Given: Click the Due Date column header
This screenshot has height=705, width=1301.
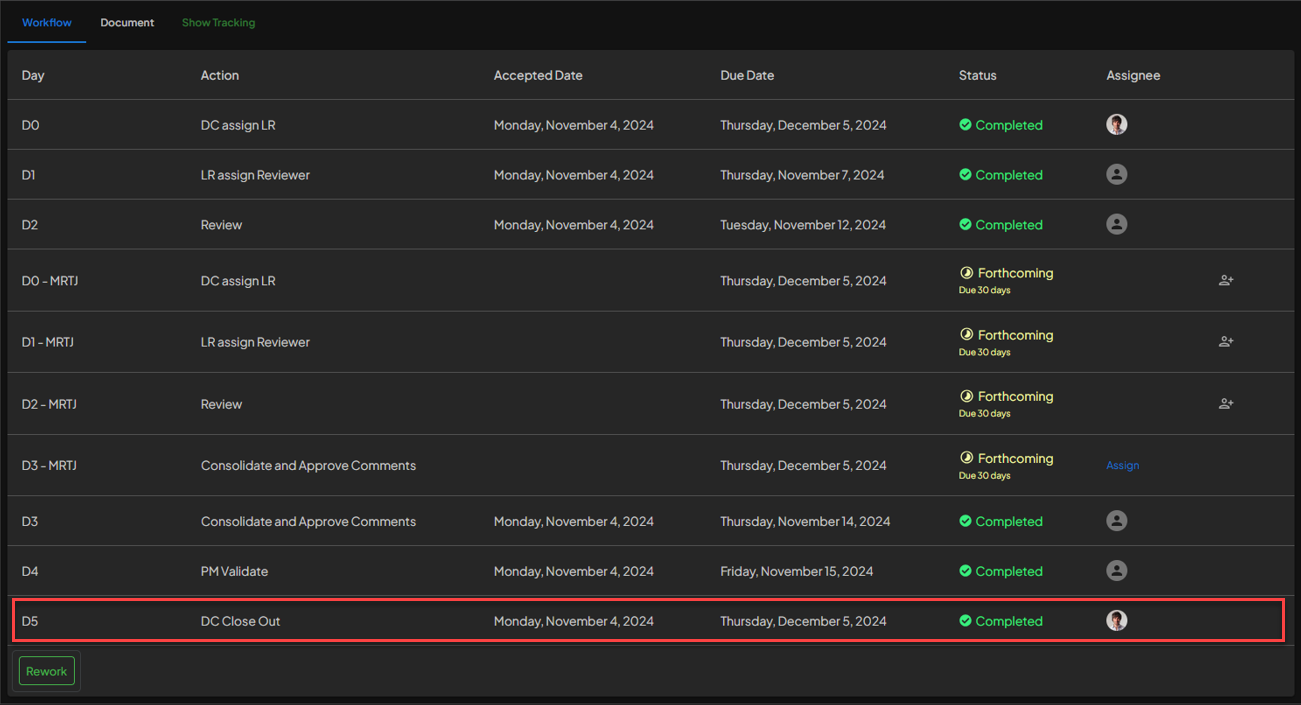Looking at the screenshot, I should (747, 75).
